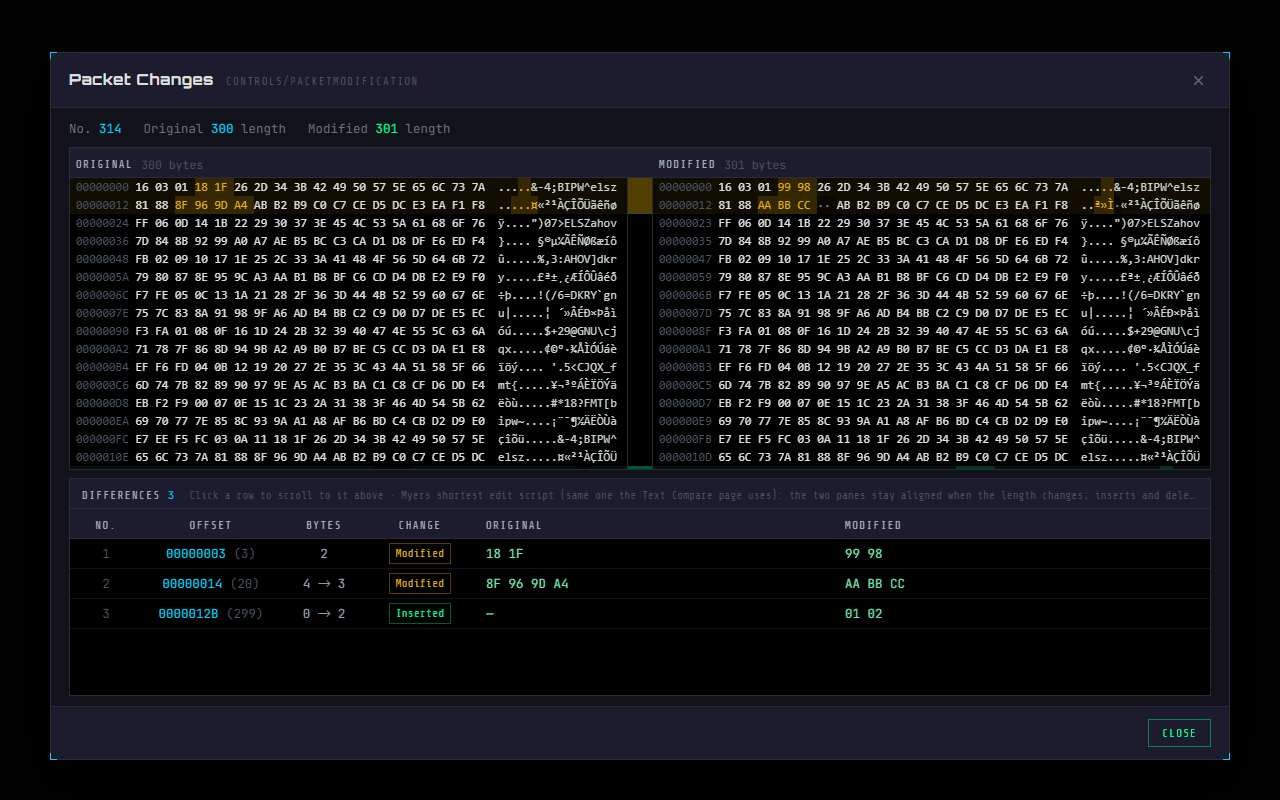Select the Modified badge in row 1
This screenshot has width=1280, height=800.
(420, 553)
